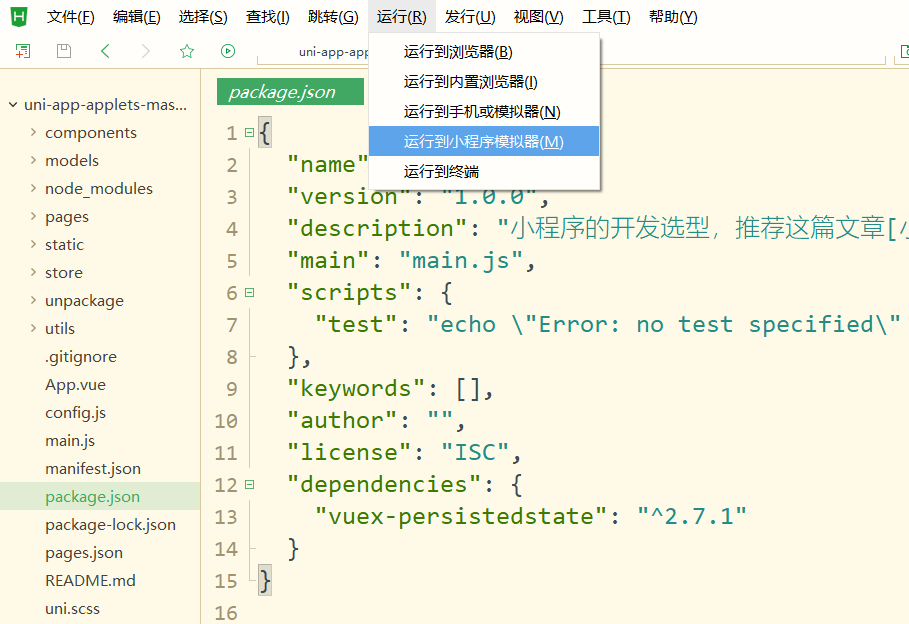Image resolution: width=909 pixels, height=624 pixels.
Task: Open manifest.json in the file tree
Action: 93,468
